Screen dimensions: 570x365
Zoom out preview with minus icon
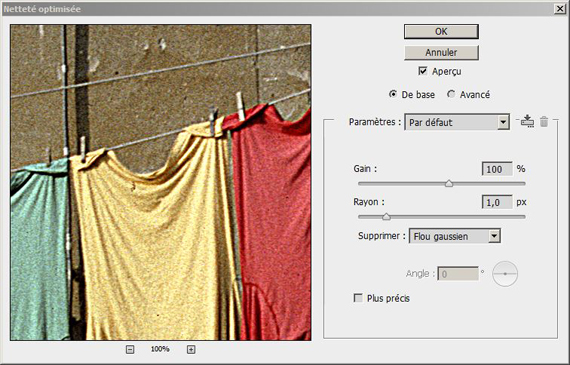point(130,349)
